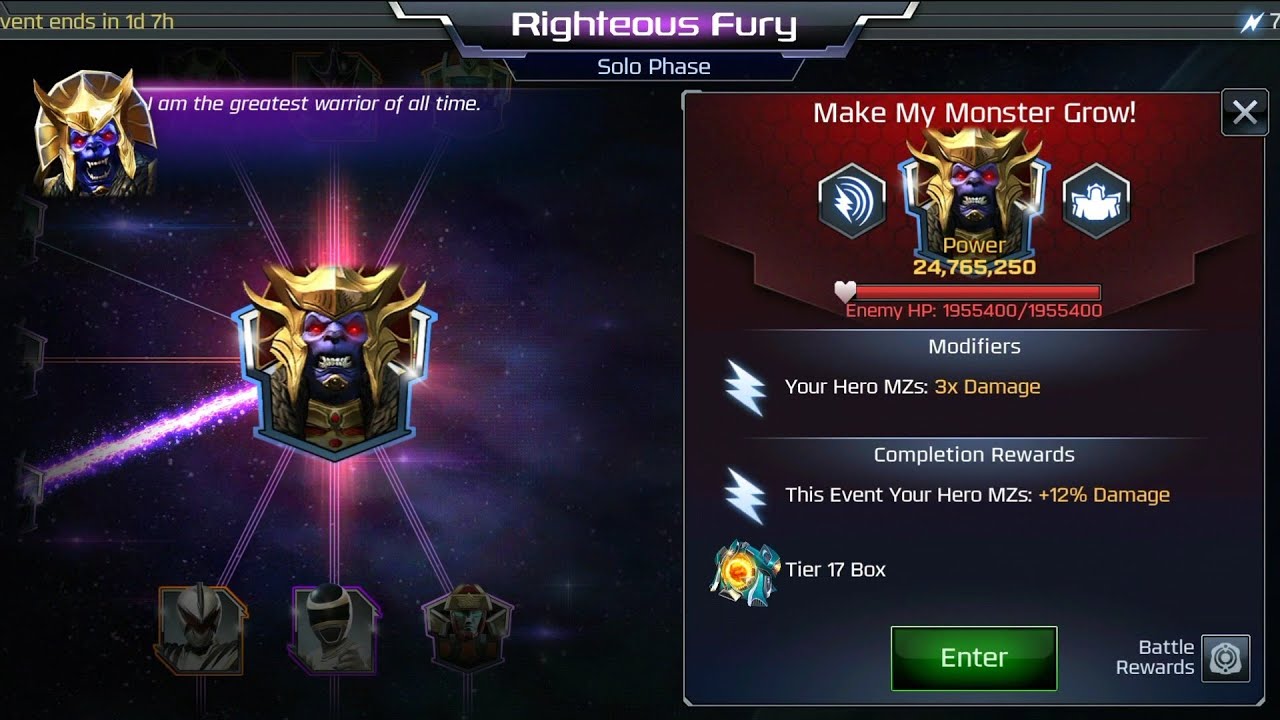The image size is (1280, 720).
Task: Select the white ranger node
Action: click(x=201, y=630)
